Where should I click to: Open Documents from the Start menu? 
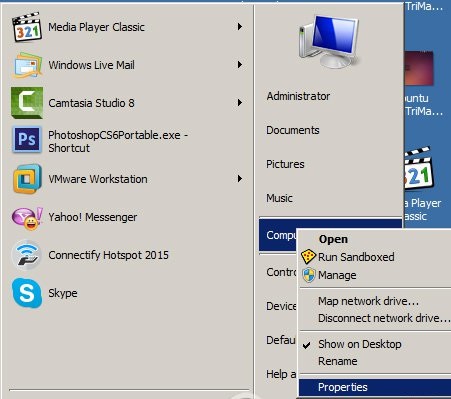(x=293, y=130)
